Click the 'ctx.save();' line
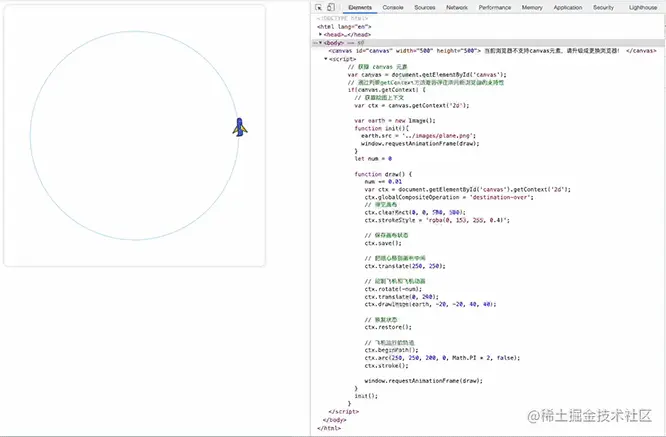Viewport: 666px width, 437px height. [x=383, y=243]
